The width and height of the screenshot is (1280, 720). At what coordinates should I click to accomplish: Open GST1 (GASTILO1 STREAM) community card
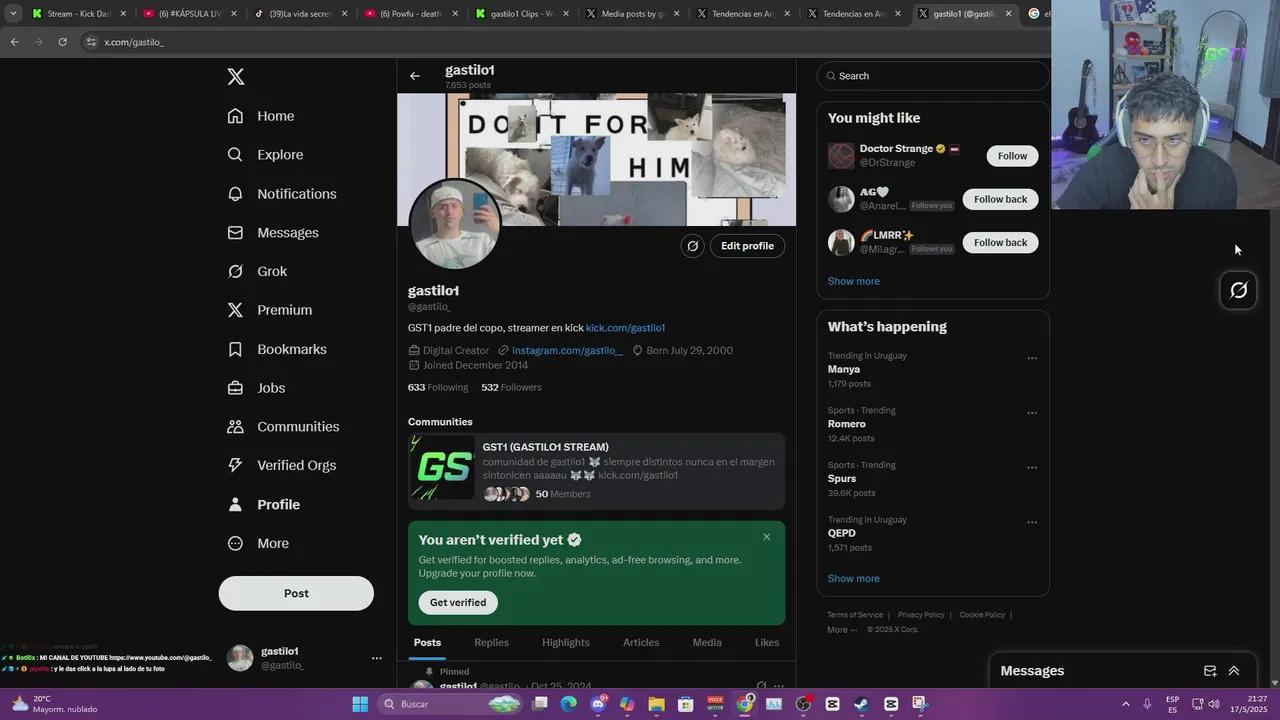(596, 471)
